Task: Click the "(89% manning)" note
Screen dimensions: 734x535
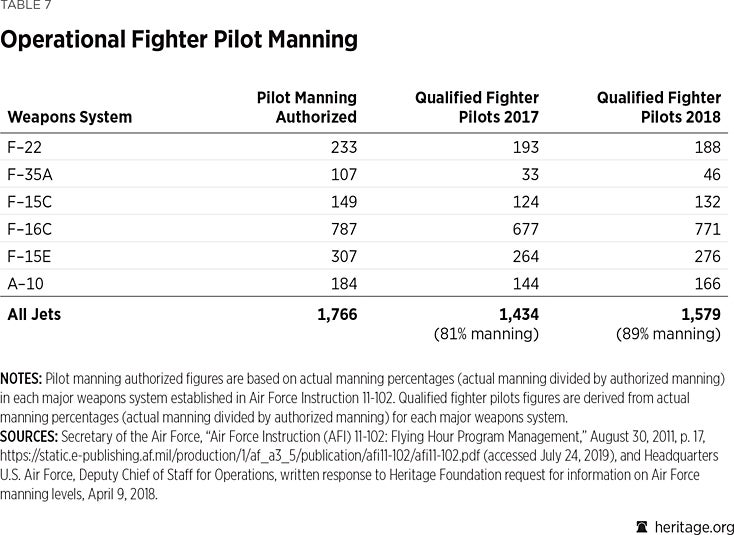Action: pyautogui.click(x=667, y=334)
